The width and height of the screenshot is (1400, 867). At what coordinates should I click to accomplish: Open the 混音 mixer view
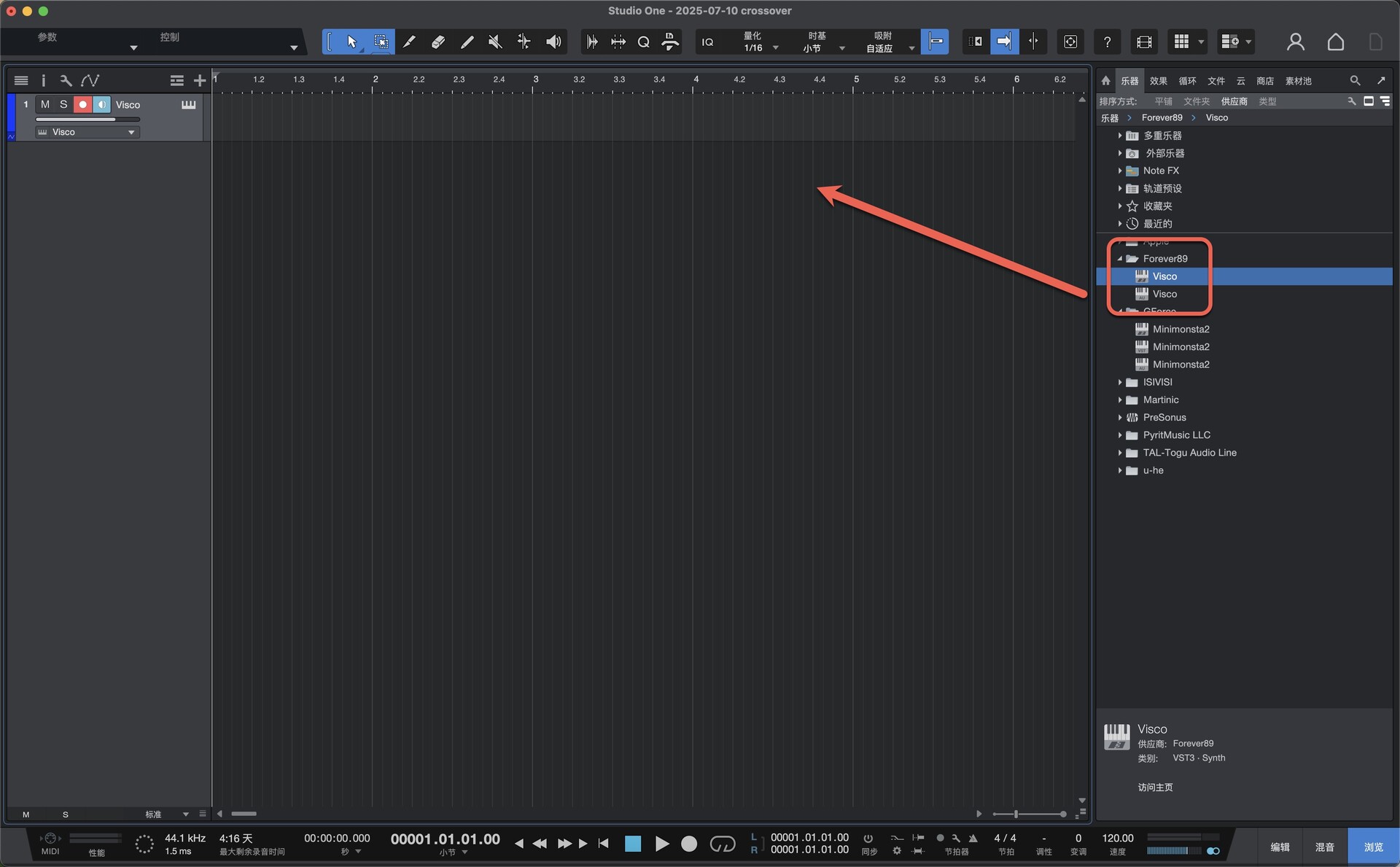point(1324,847)
